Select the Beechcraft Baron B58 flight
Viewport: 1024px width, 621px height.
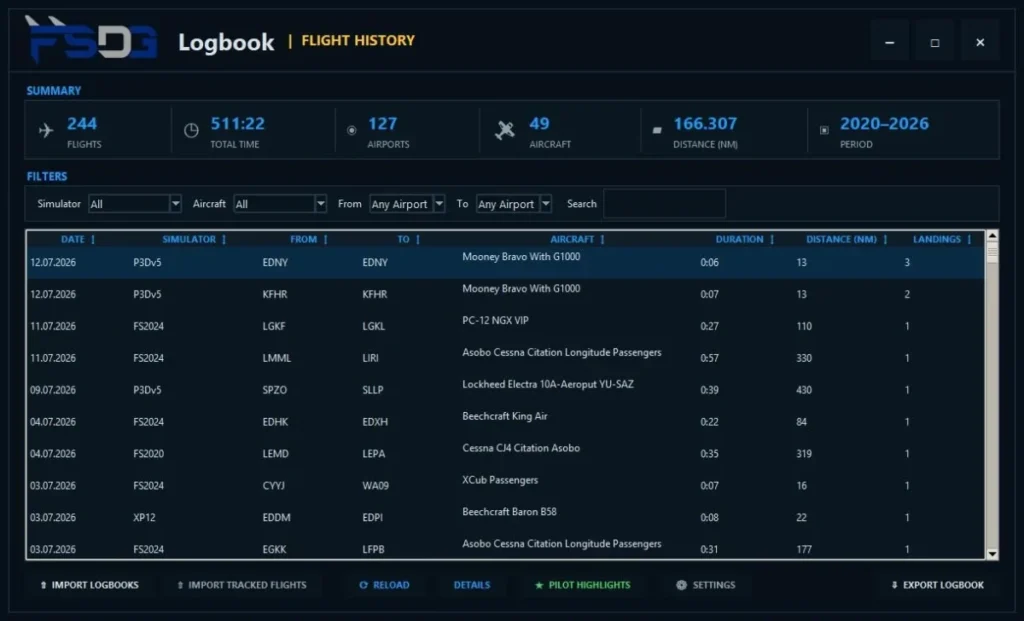coord(505,518)
